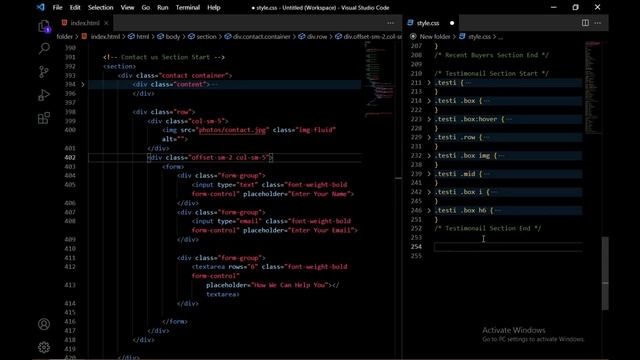The width and height of the screenshot is (640, 360).
Task: Click the closing form tag on line 416
Action: click(175, 322)
